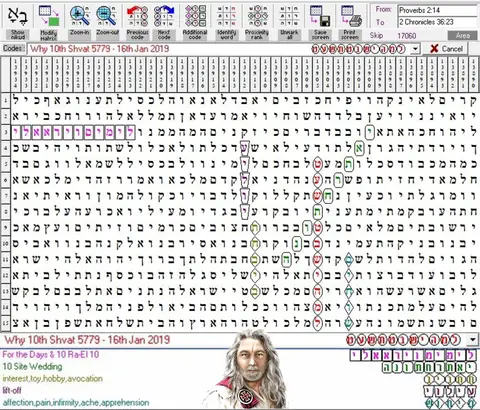The height and width of the screenshot is (410, 480).
Task: Click the legend entry affection,pain,infirmity,ache,apprehension
Action: 76,403
